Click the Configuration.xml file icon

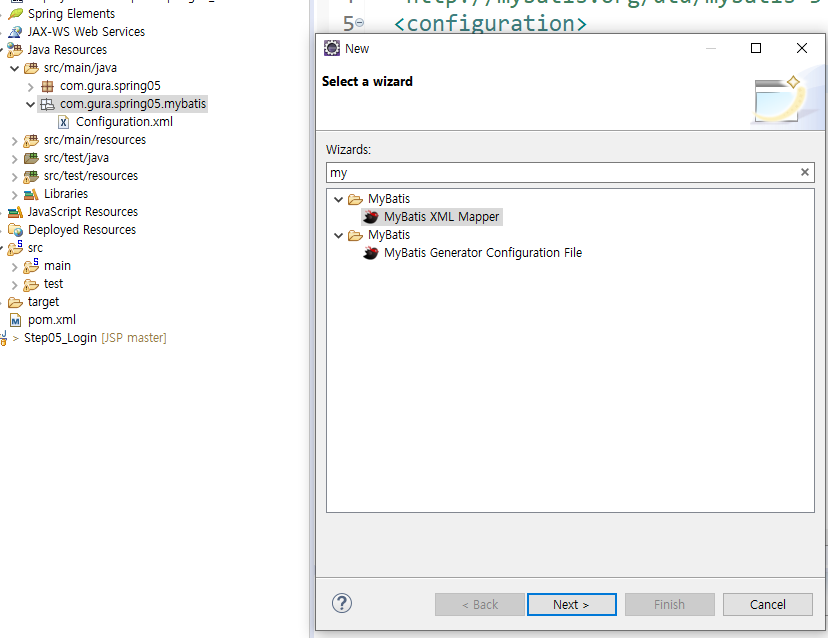[63, 122]
